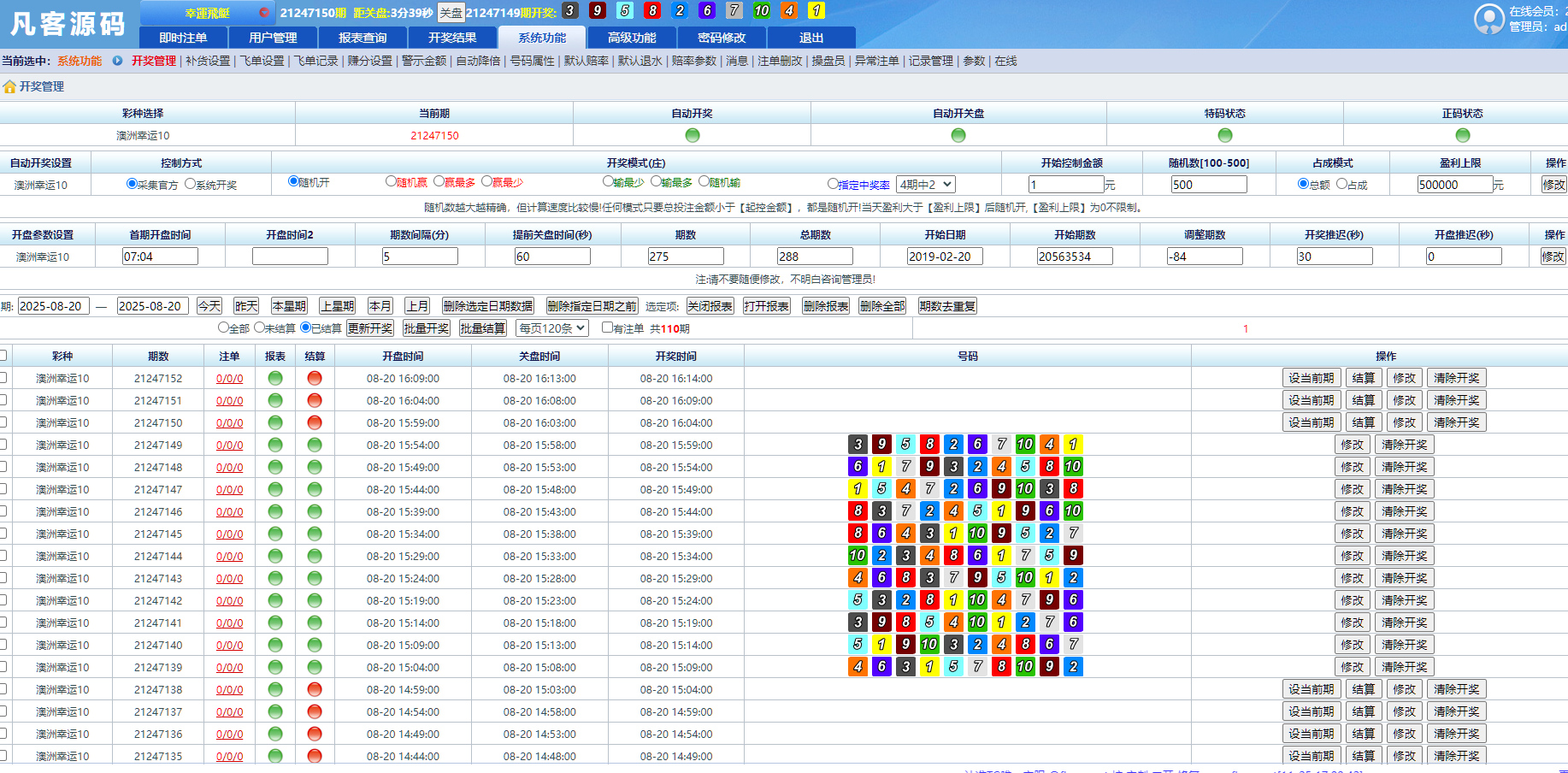Enable the 有注单 checkbox
The height and width of the screenshot is (773, 1568).
coord(607,327)
